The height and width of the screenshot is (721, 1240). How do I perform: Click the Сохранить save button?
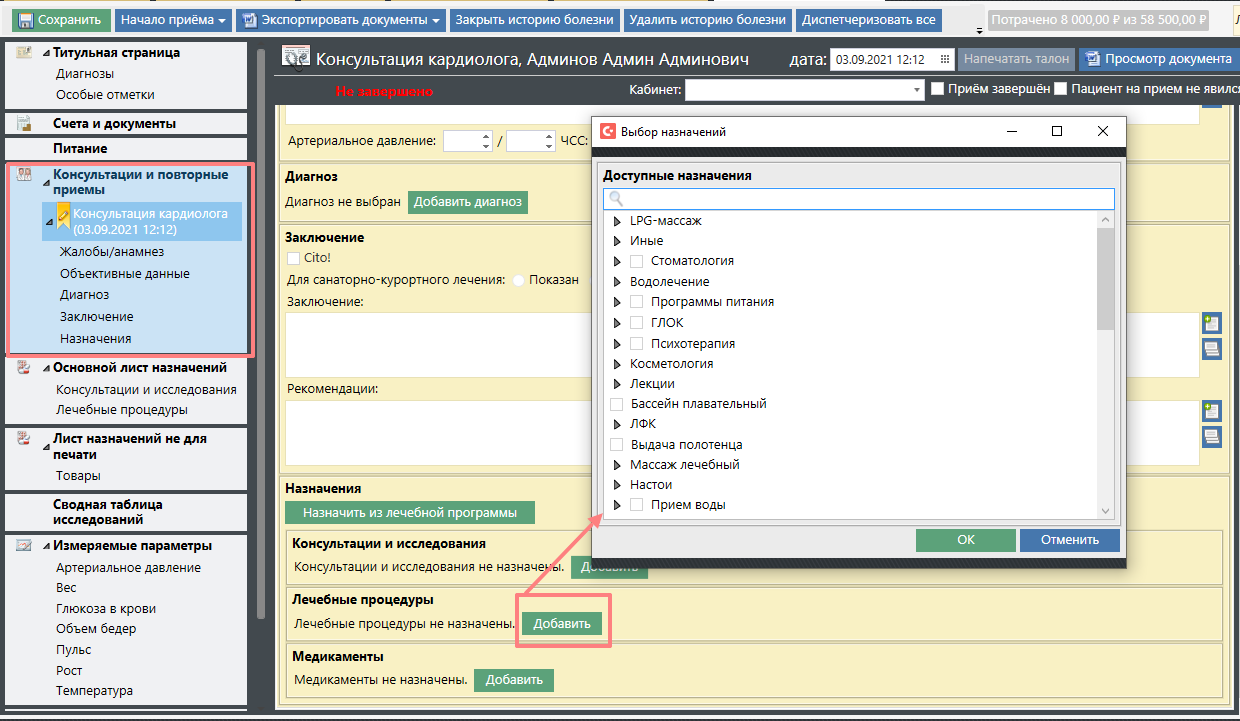coord(59,20)
